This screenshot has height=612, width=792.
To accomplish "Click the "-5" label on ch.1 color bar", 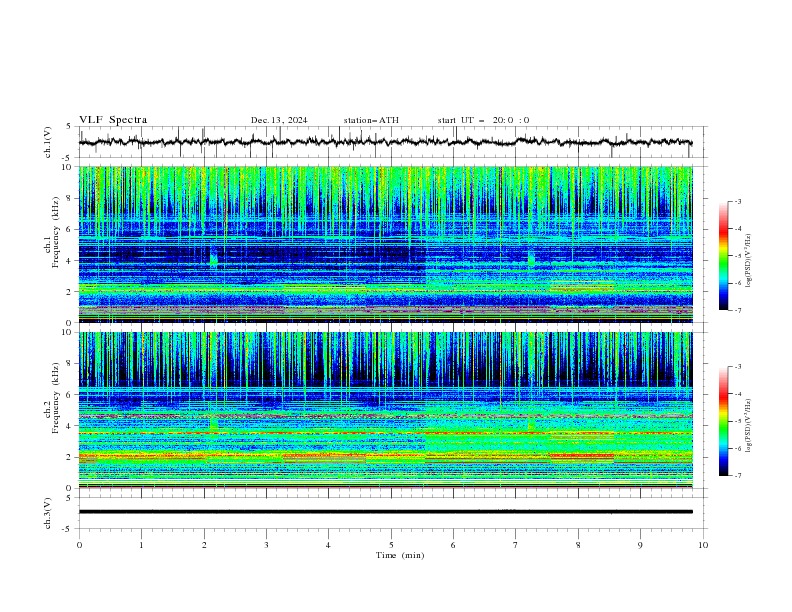I will (737, 256).
